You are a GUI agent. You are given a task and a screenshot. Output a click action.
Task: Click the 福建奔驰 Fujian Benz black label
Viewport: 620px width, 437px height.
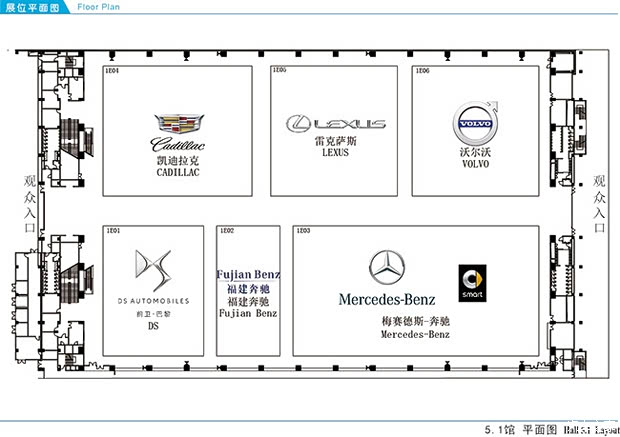(x=249, y=307)
